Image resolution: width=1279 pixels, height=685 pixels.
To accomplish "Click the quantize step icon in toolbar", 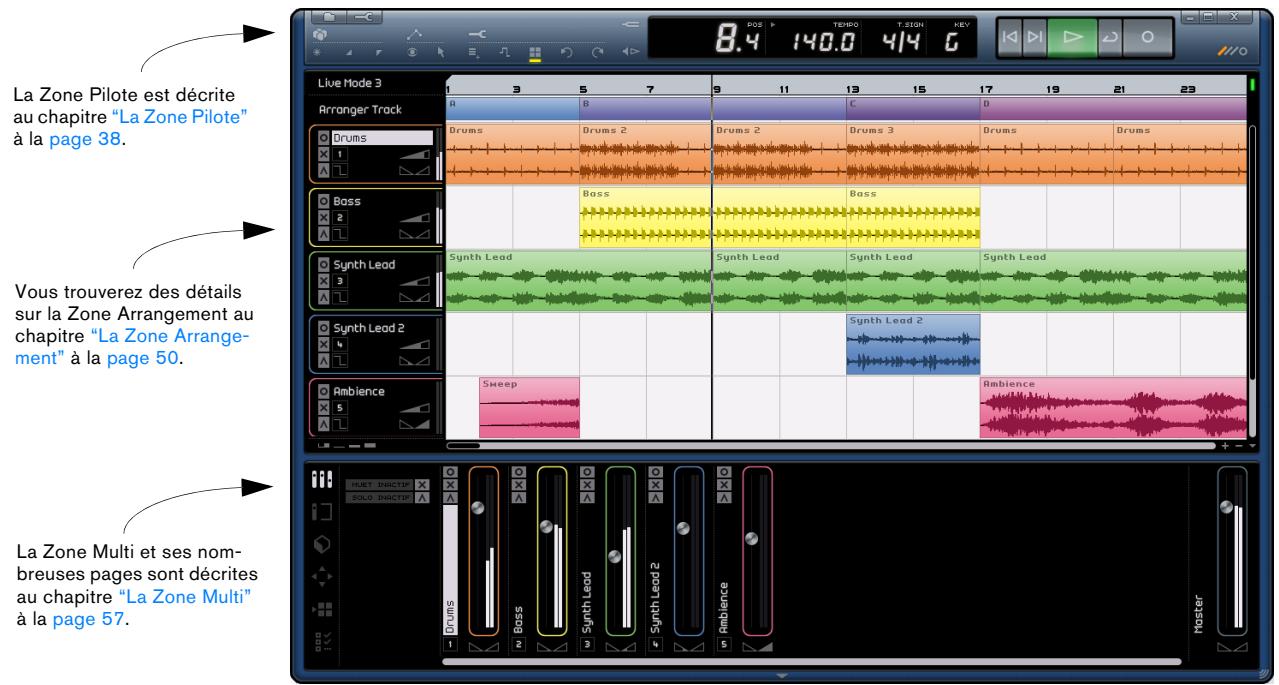I will click(506, 54).
